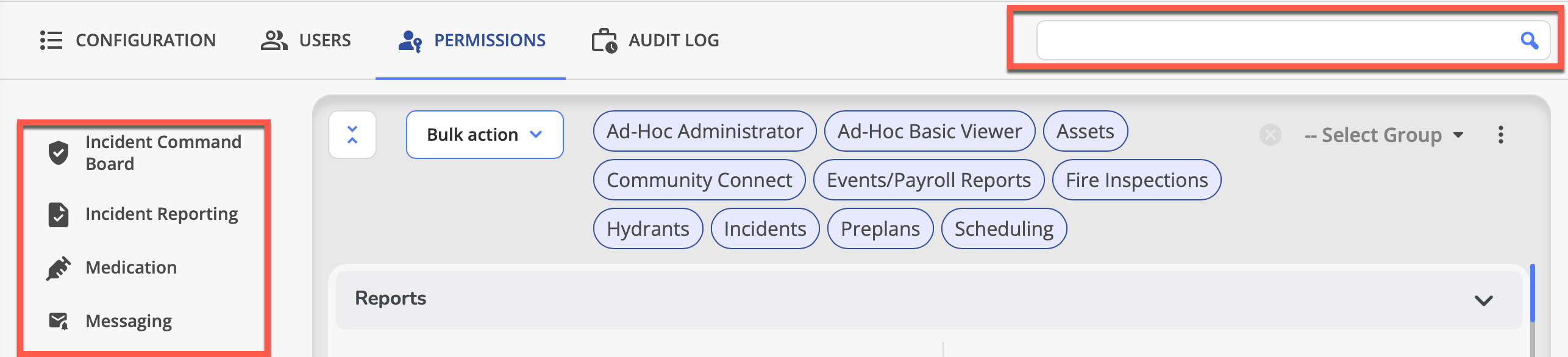Image resolution: width=1568 pixels, height=357 pixels.
Task: Open the Select Group dropdown
Action: (x=1383, y=135)
